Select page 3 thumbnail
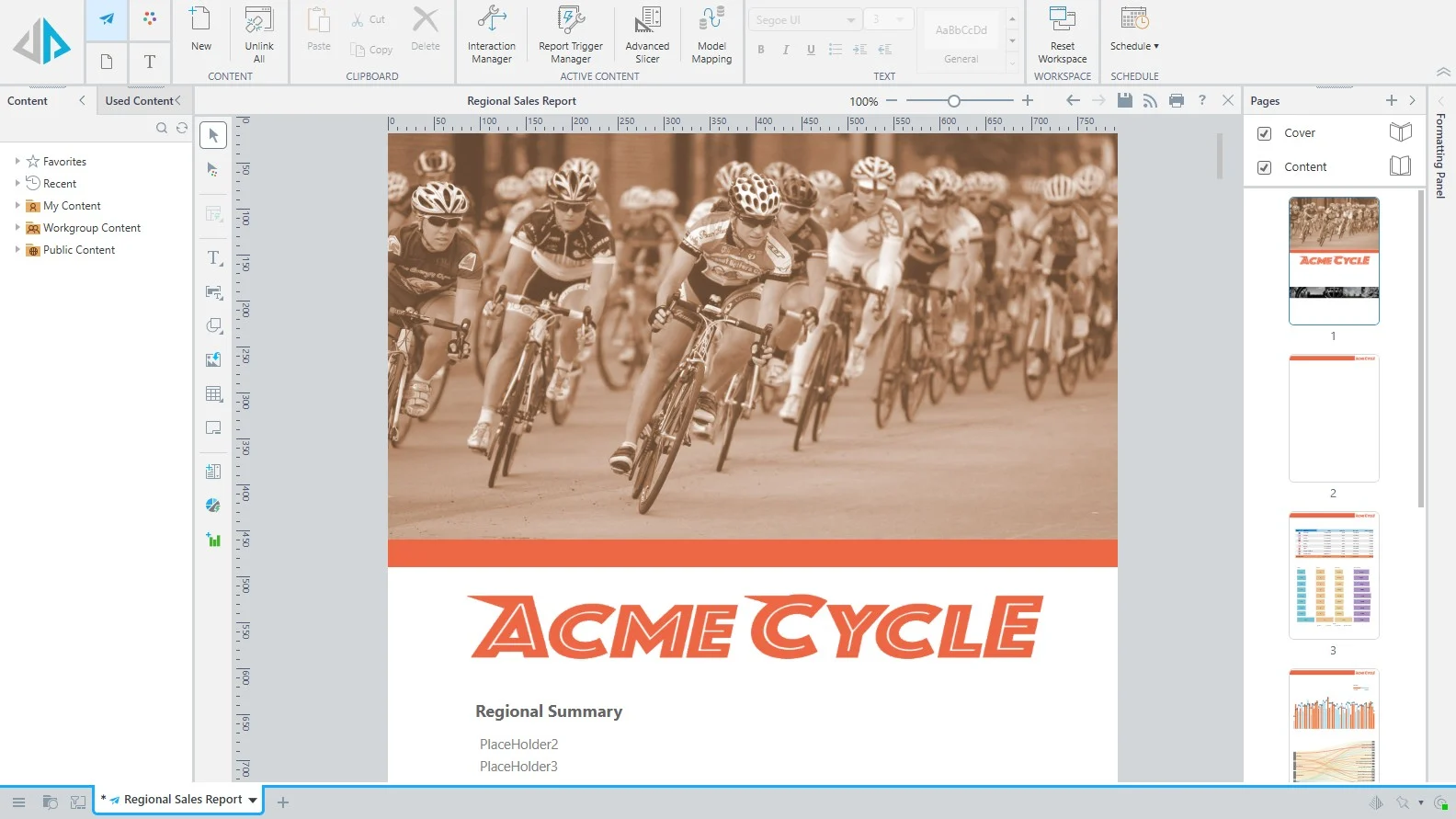Image resolution: width=1456 pixels, height=819 pixels. [x=1334, y=574]
